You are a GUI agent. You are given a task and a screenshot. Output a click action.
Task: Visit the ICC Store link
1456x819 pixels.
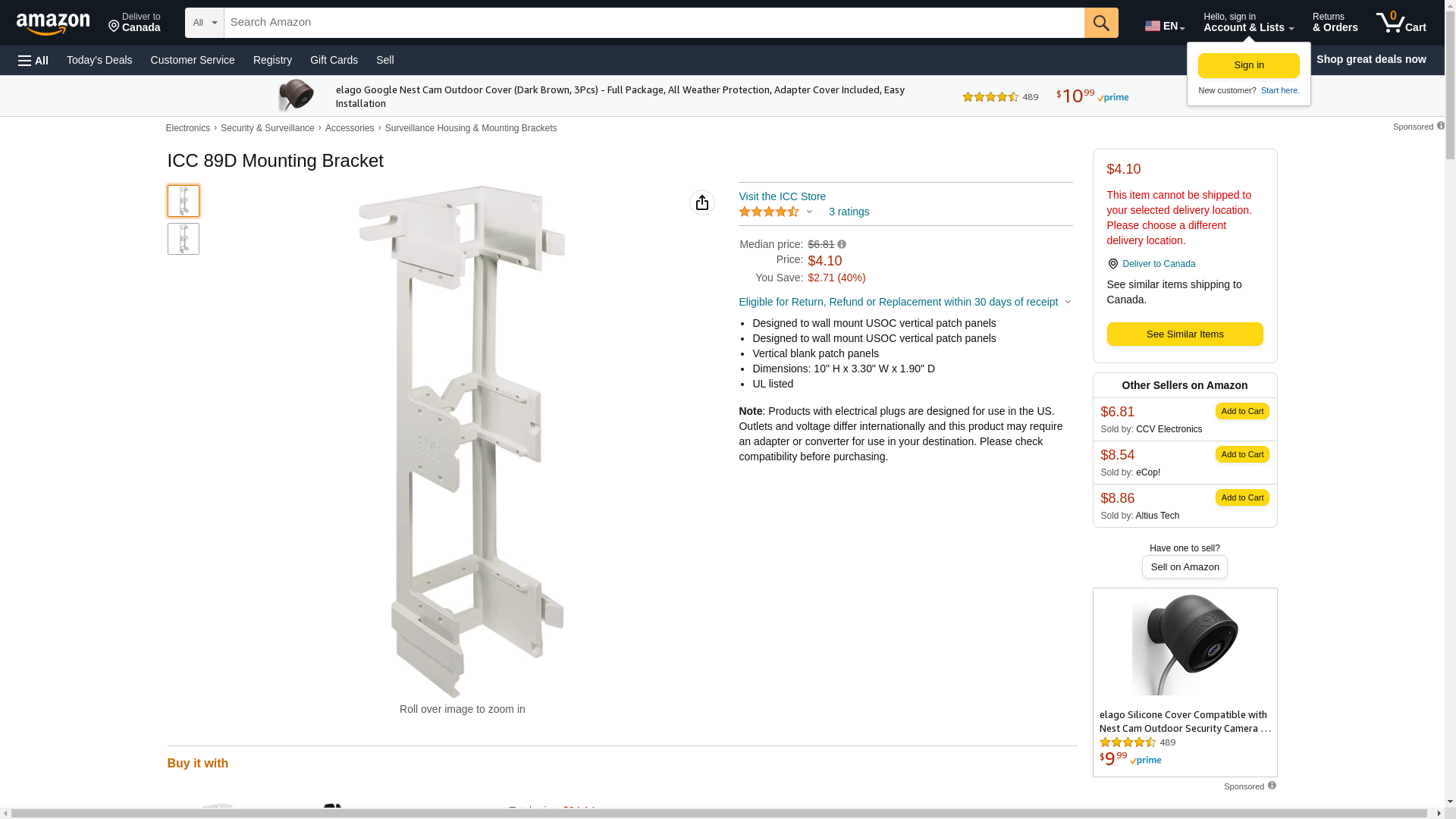point(782,196)
